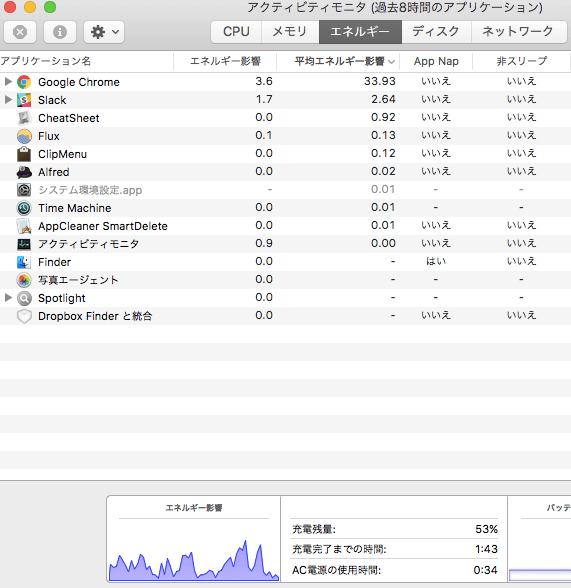Select the ClipMenu row name
The image size is (571, 588).
[62, 154]
